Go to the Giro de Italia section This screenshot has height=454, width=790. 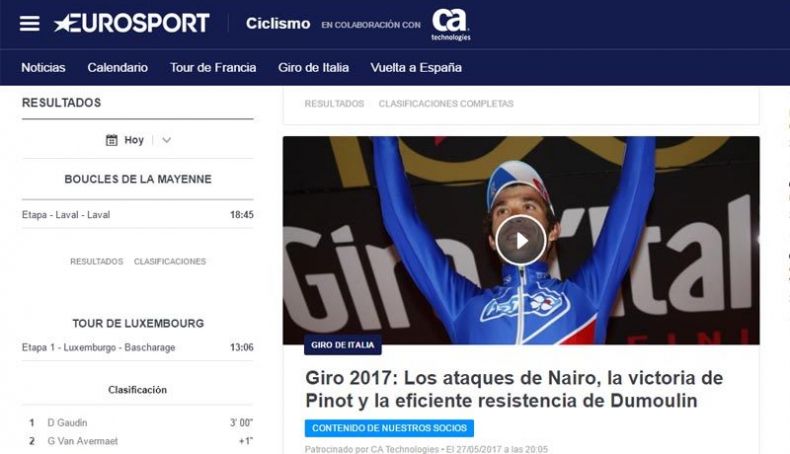313,68
